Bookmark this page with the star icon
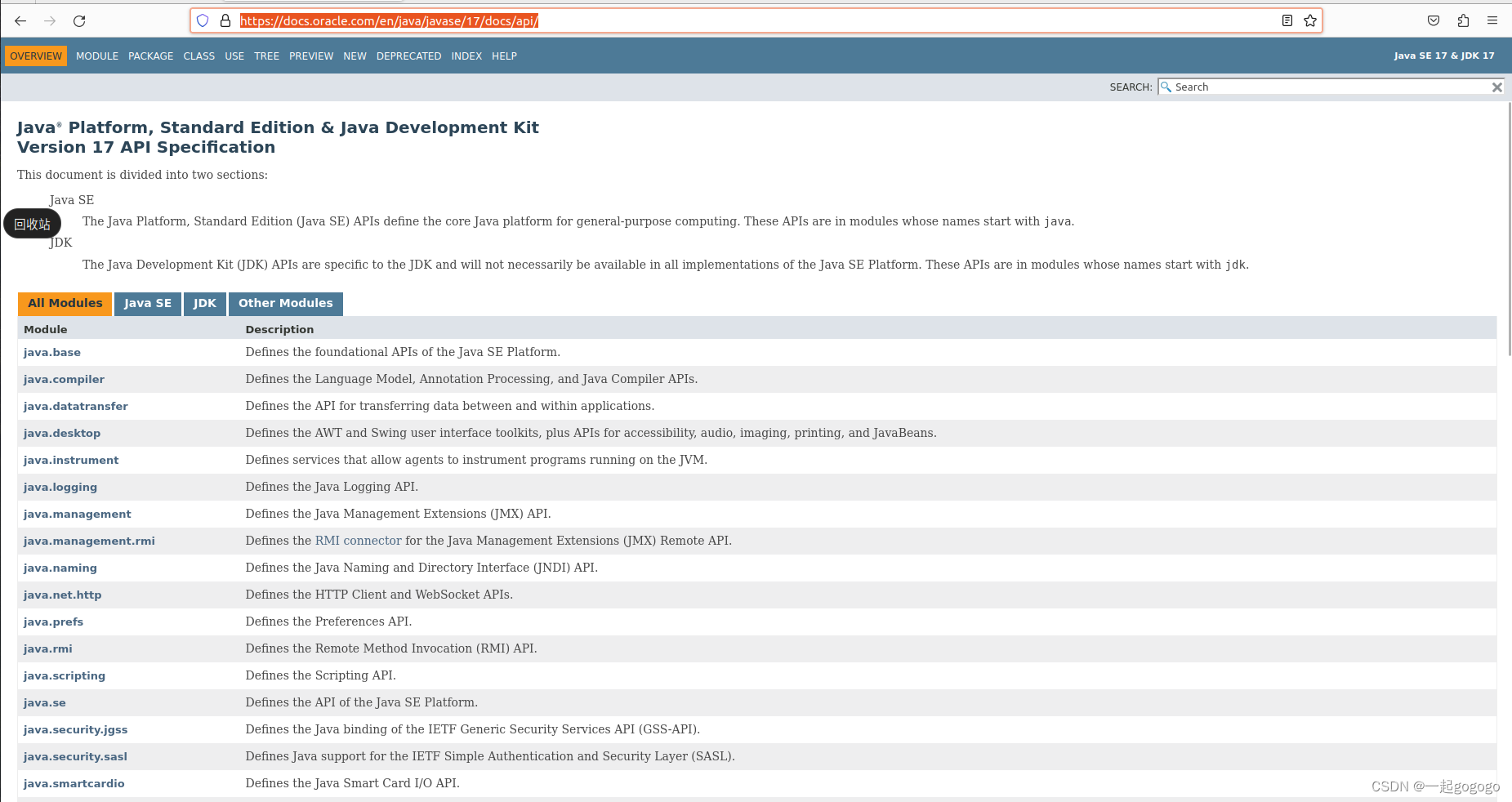Viewport: 1512px width, 802px height. click(1309, 20)
